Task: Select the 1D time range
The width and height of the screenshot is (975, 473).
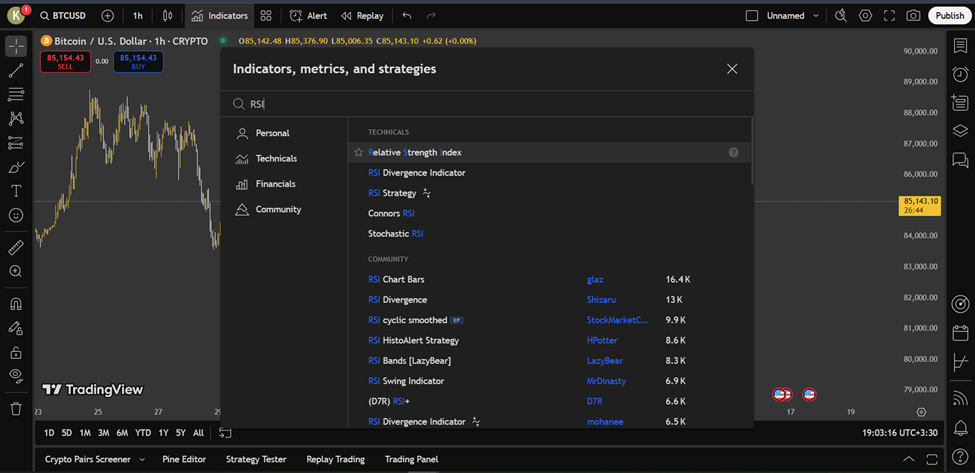Action: 49,433
